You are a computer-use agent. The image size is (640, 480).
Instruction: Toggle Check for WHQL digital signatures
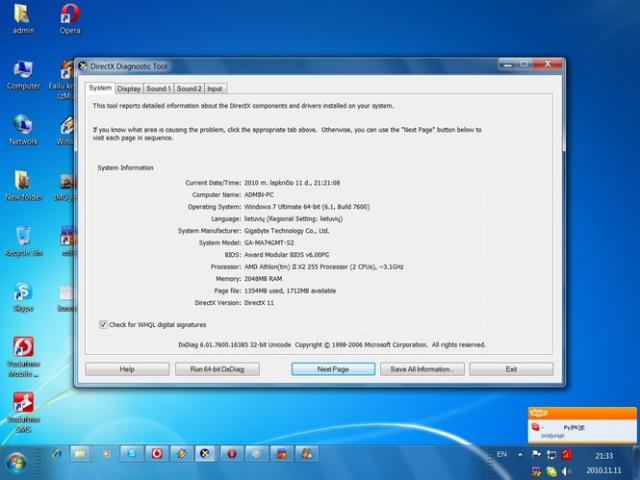pyautogui.click(x=104, y=324)
